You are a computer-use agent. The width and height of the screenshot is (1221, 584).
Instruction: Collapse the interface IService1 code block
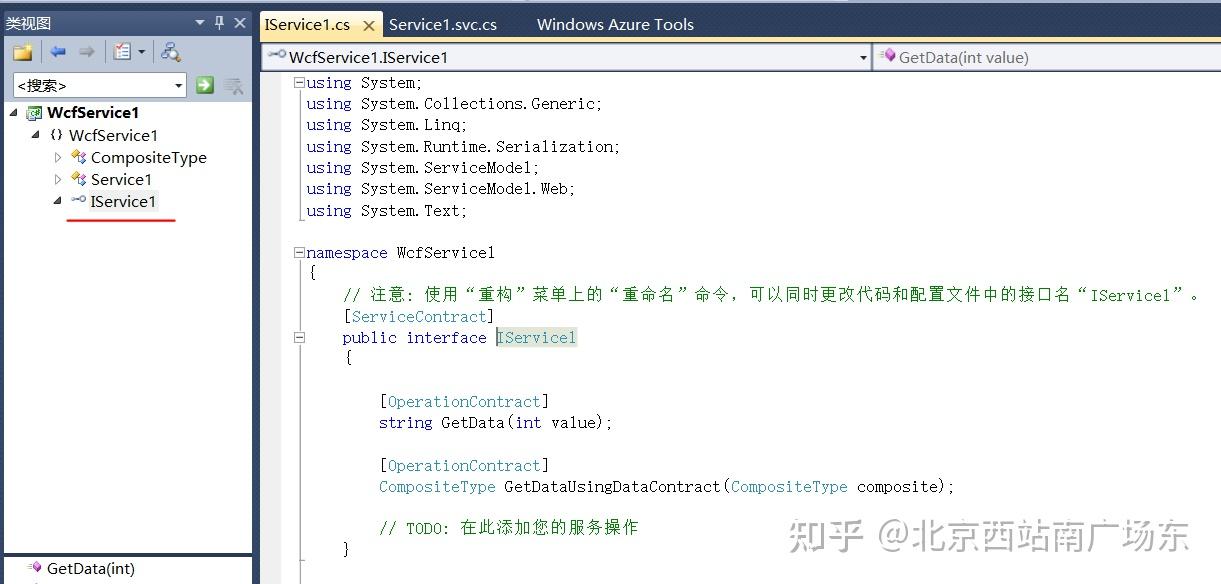tap(299, 338)
